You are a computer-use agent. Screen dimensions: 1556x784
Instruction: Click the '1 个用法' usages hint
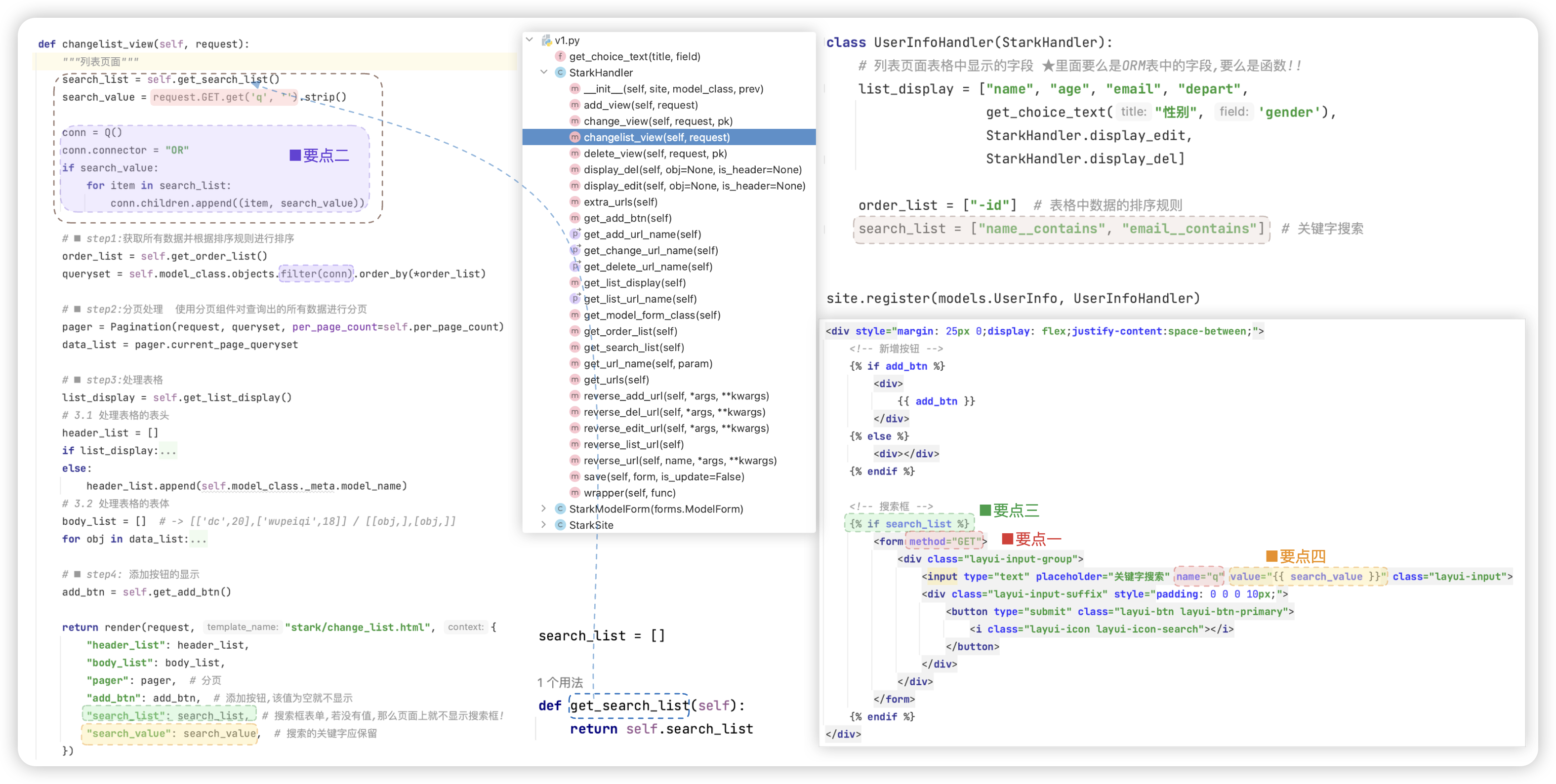[x=560, y=683]
